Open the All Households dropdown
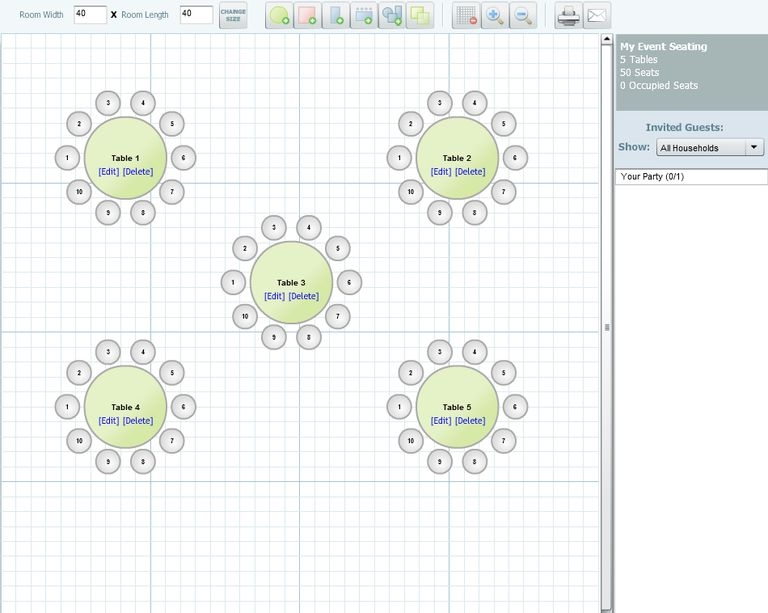The image size is (768, 613). point(710,148)
